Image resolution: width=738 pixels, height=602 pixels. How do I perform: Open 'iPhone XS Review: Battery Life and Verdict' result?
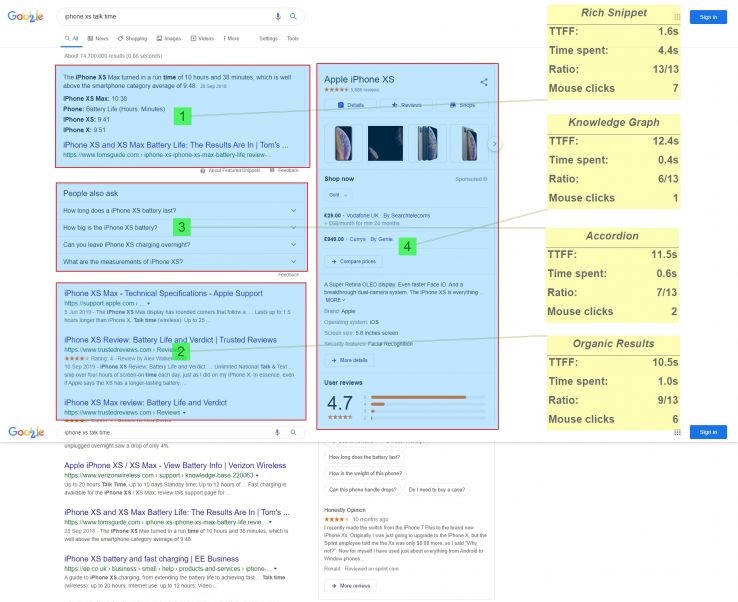click(x=170, y=340)
